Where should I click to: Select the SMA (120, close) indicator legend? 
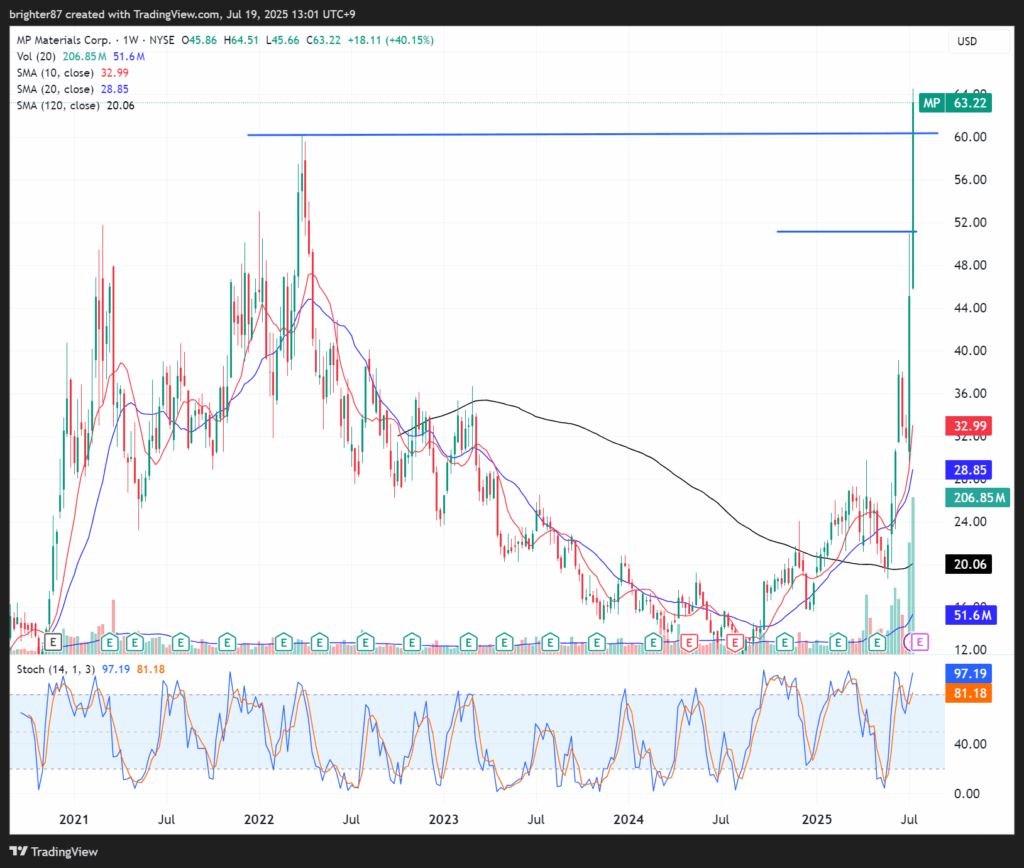point(58,106)
